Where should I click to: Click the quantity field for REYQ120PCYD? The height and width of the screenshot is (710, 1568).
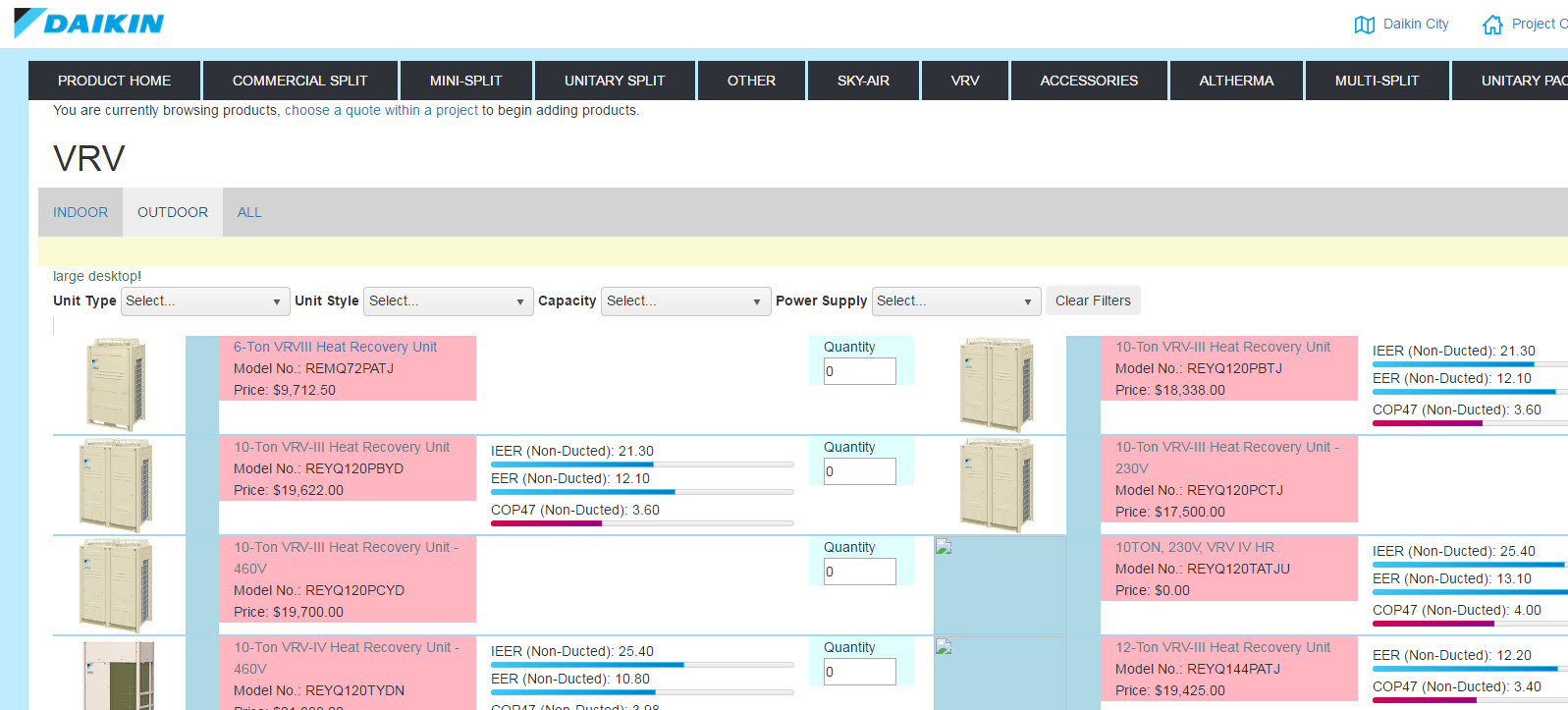click(860, 572)
